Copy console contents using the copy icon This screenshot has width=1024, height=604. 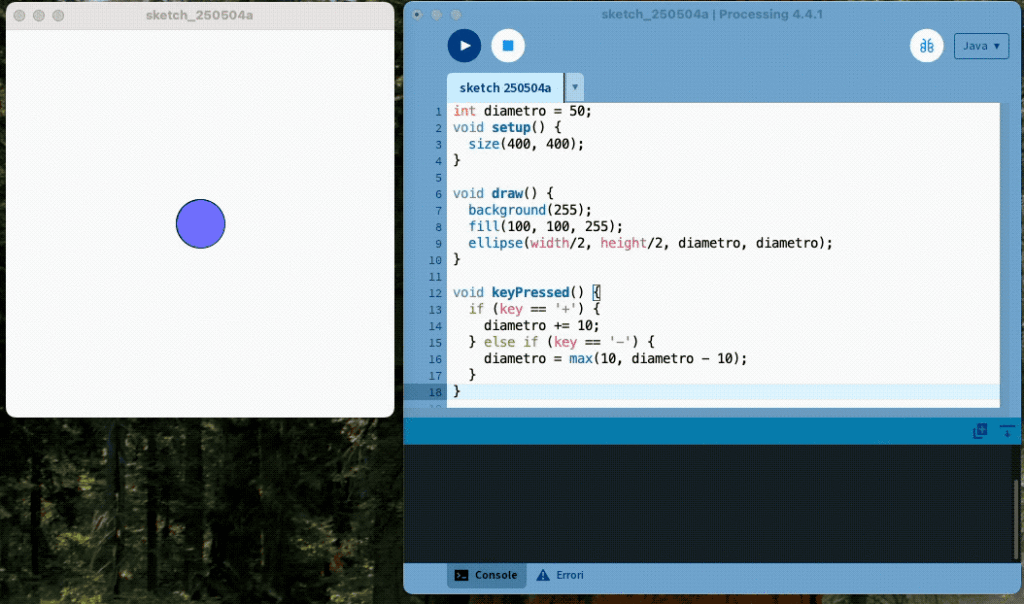tap(980, 431)
